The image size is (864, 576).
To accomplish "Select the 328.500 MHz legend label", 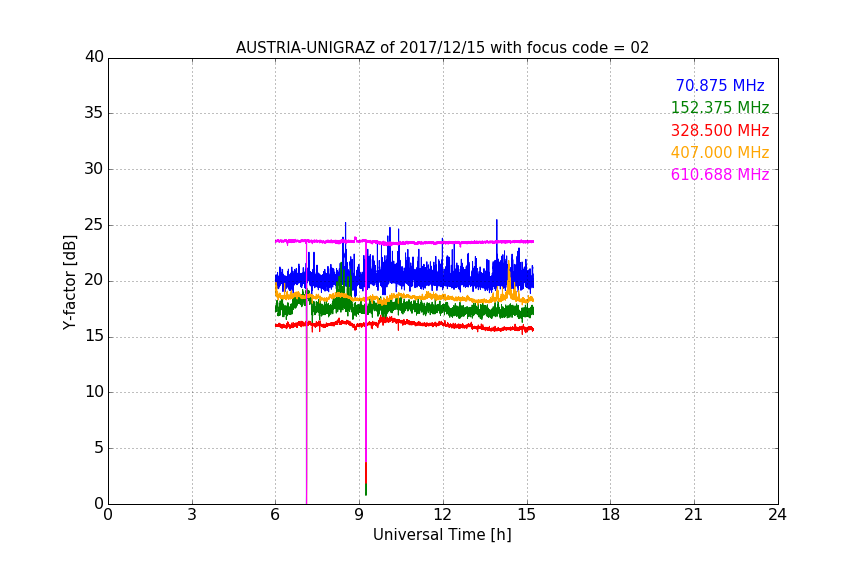I will (x=720, y=130).
